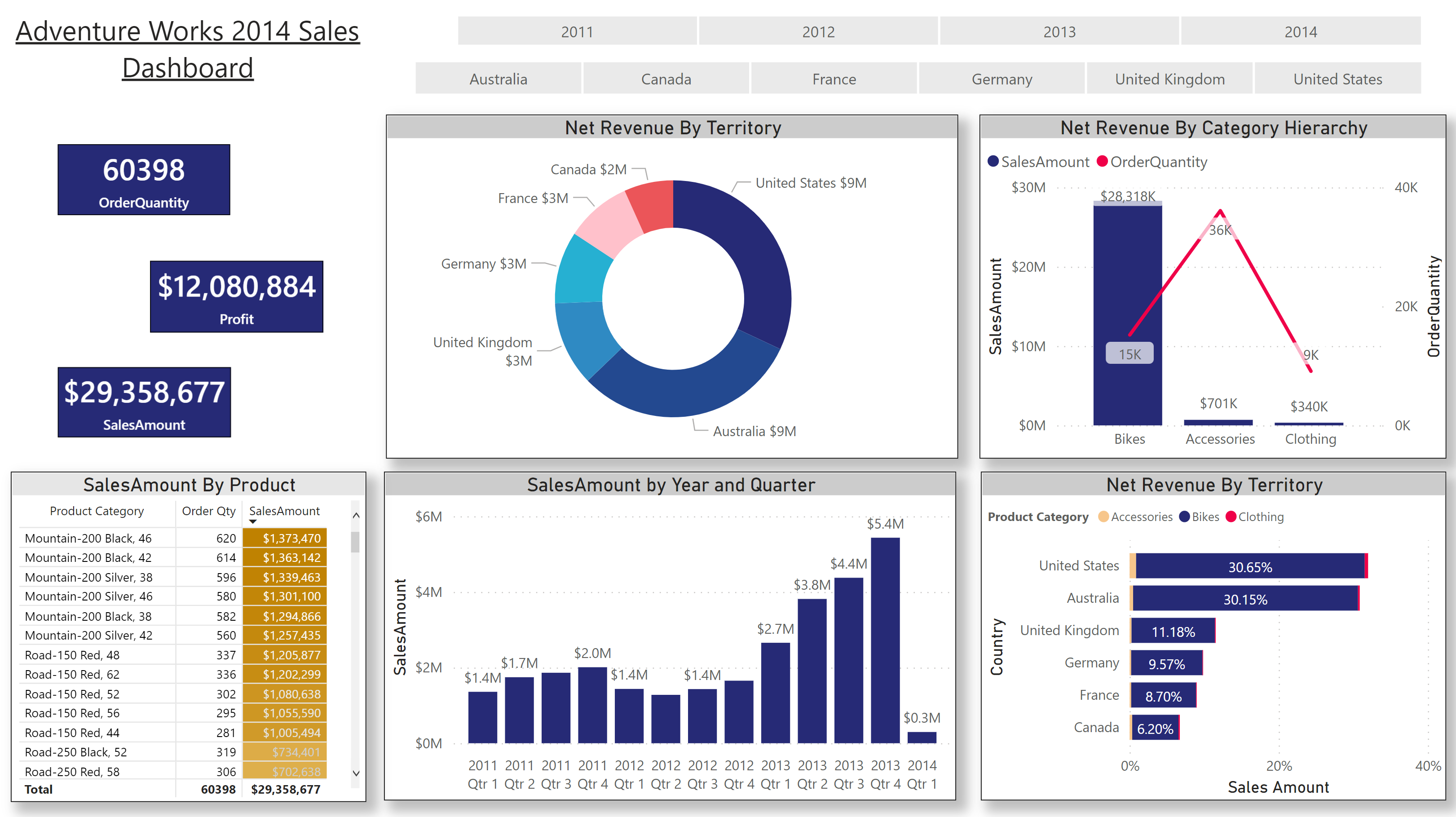Choose the United States slicer button

pos(1338,79)
